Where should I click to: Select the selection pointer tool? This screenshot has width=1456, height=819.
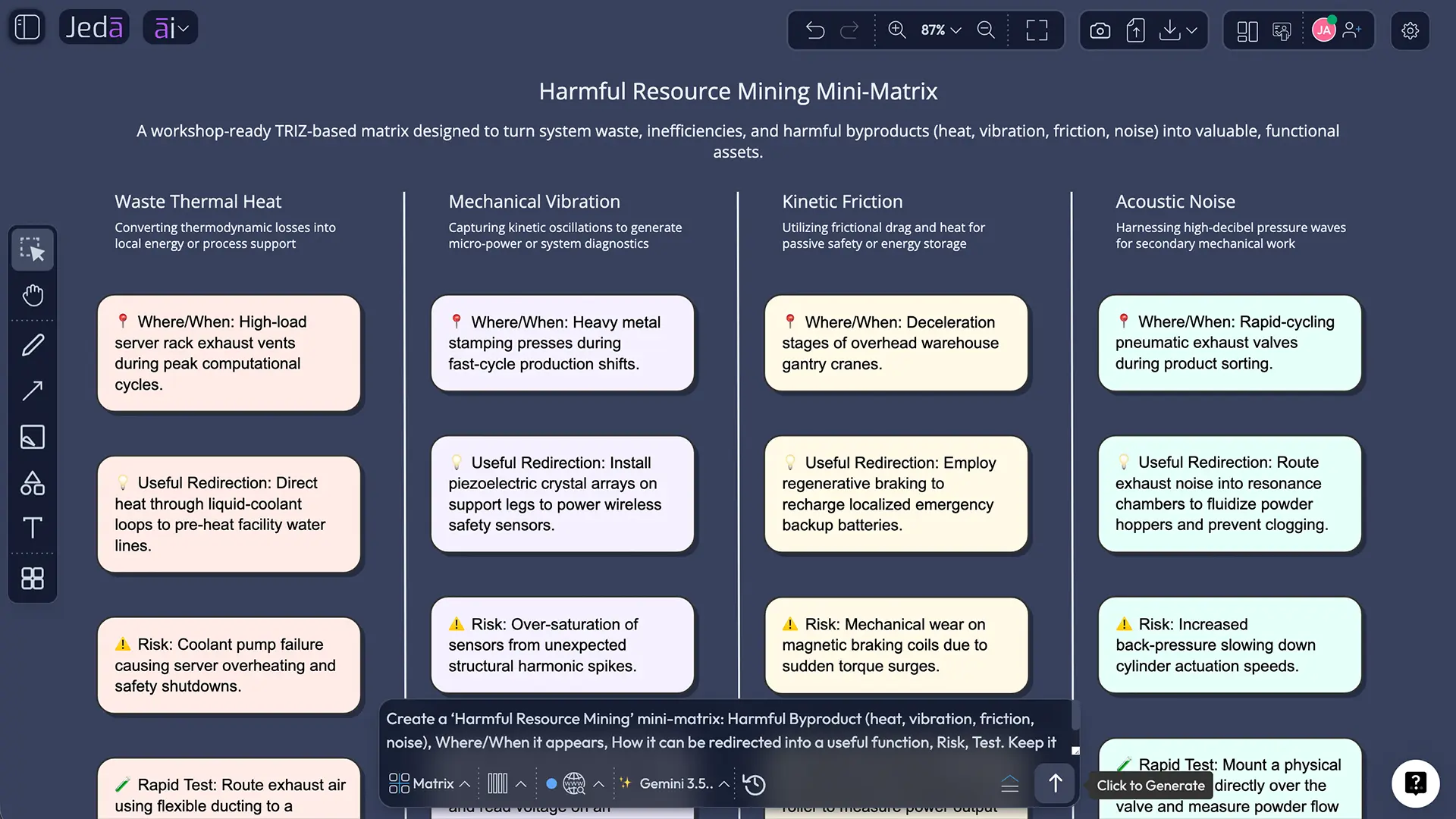(x=33, y=249)
